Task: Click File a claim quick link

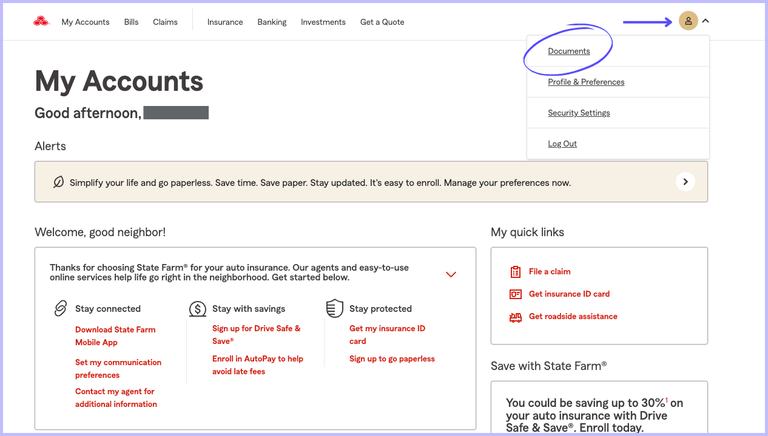Action: tap(550, 271)
